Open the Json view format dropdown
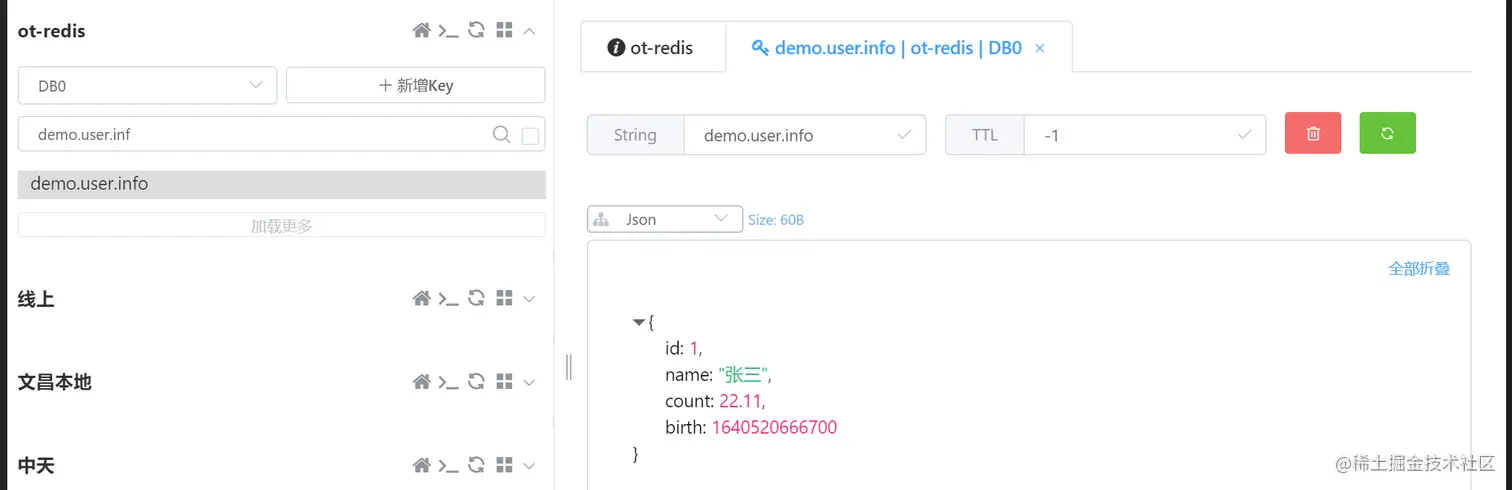The image size is (1512, 490). [664, 219]
